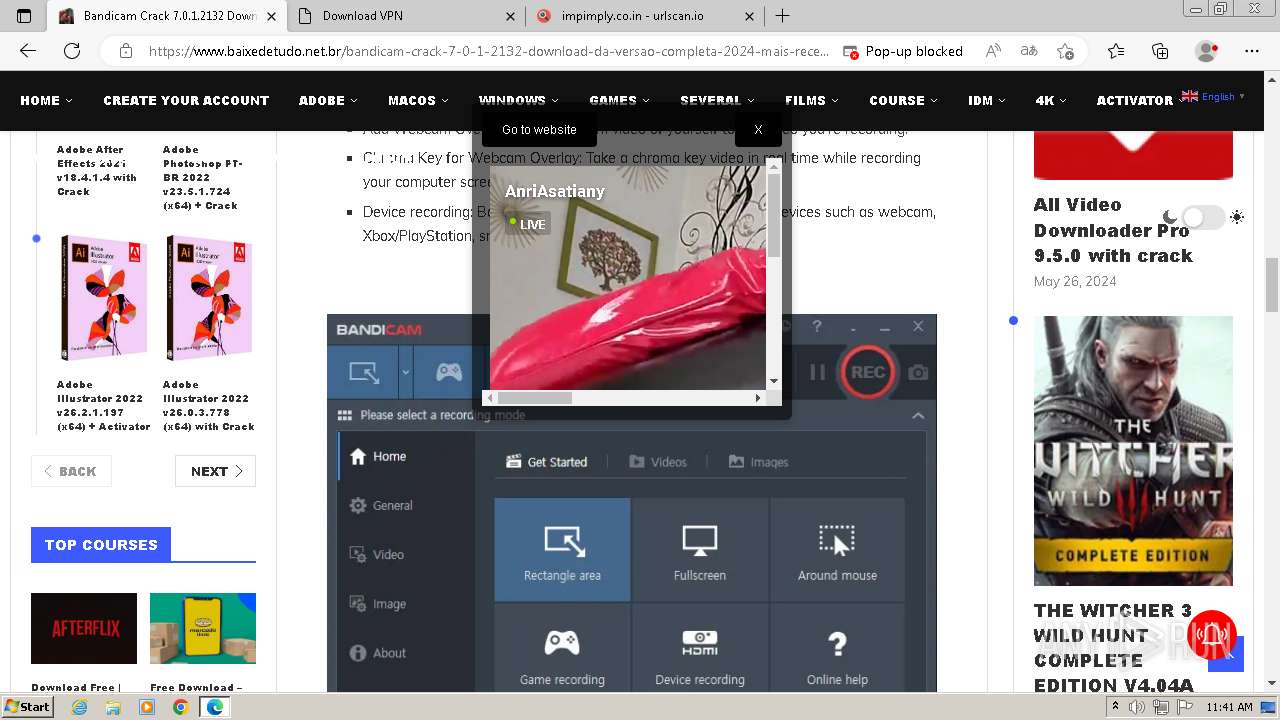
Task: Open the English language selector
Action: pyautogui.click(x=1213, y=97)
